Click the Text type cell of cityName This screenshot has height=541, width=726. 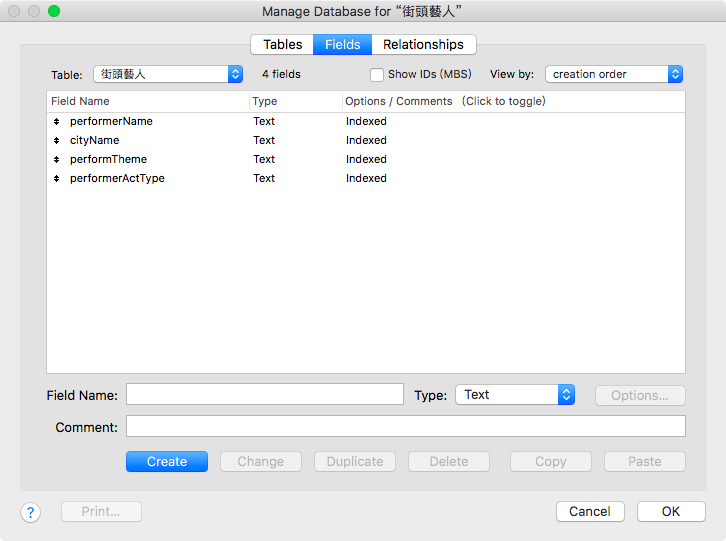[x=264, y=140]
